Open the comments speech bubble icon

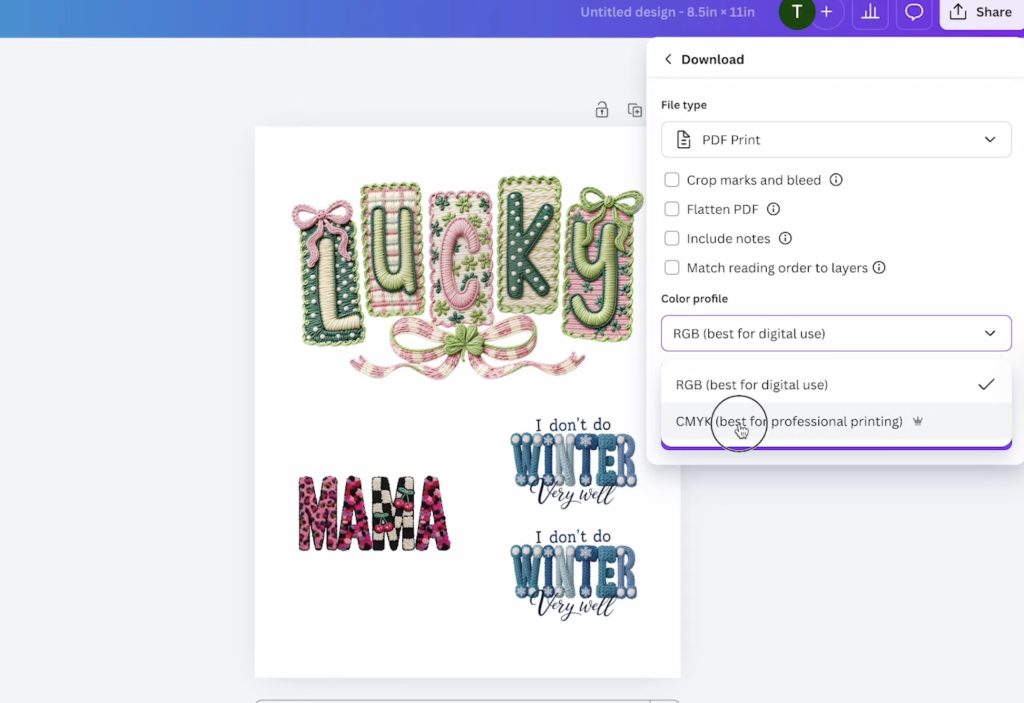point(913,12)
